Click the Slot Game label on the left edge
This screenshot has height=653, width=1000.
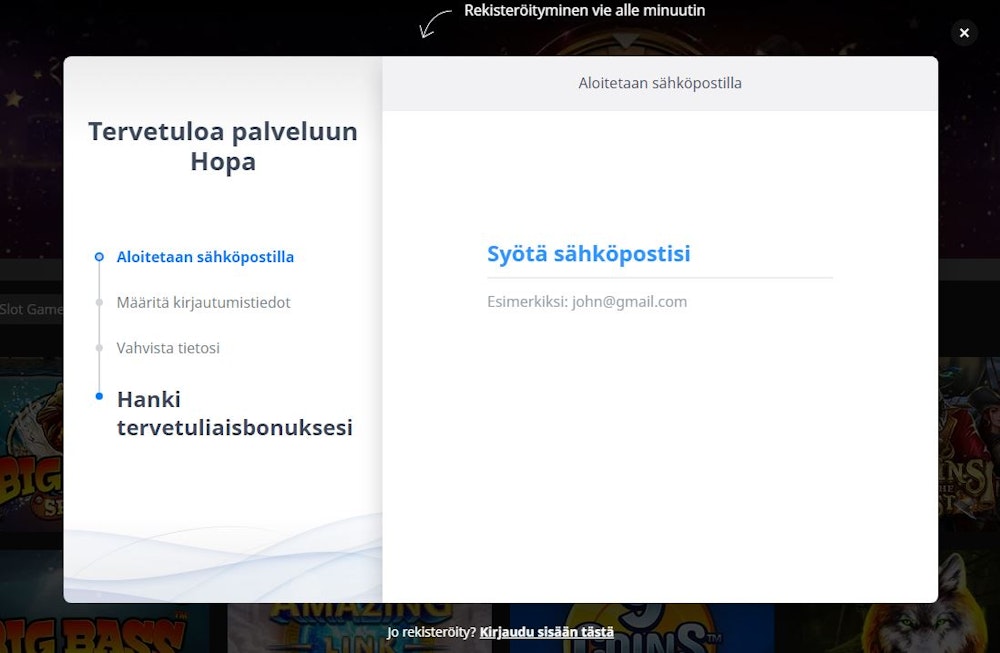[31, 309]
